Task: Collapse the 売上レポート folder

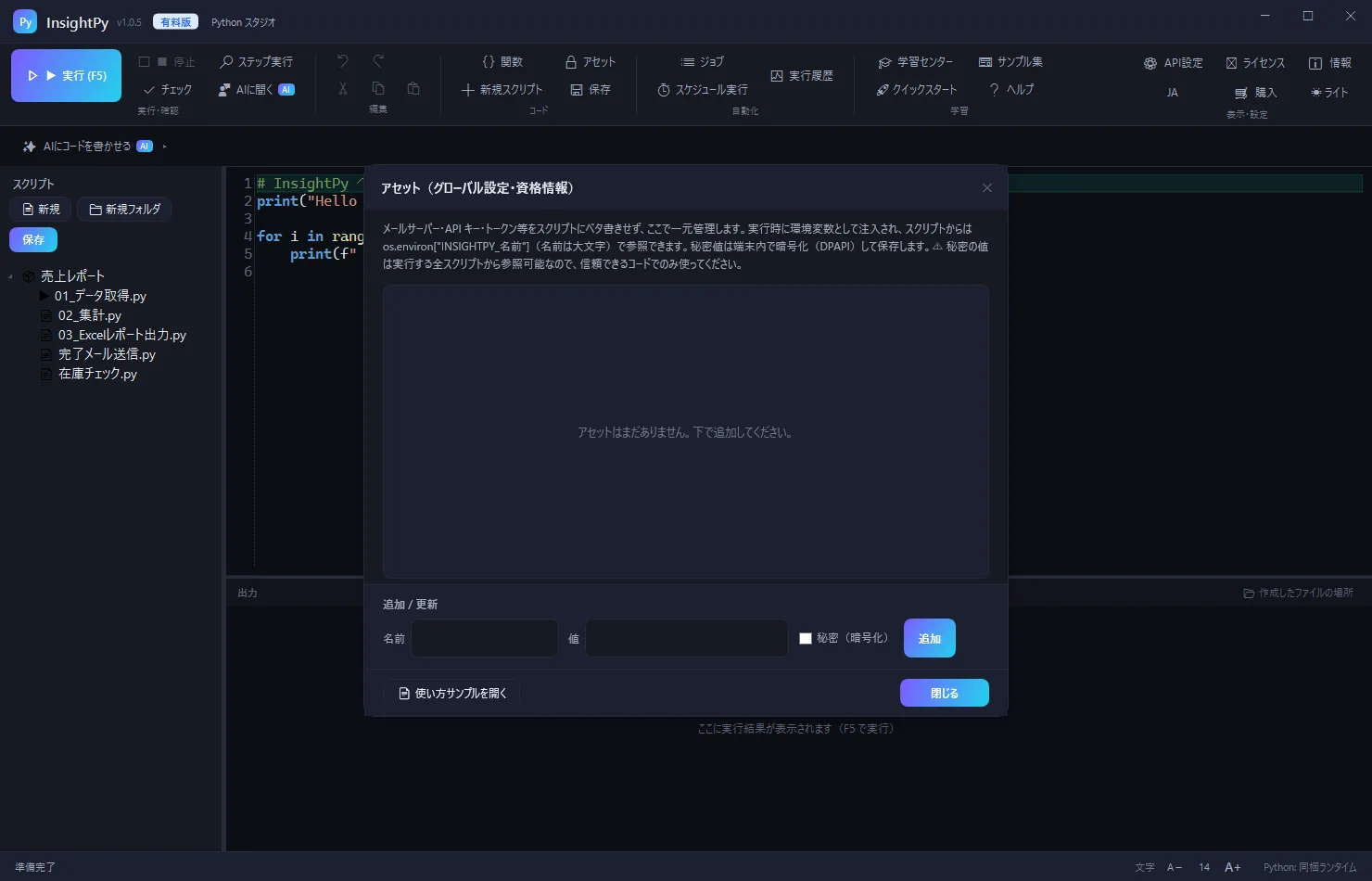Action: pyautogui.click(x=10, y=276)
